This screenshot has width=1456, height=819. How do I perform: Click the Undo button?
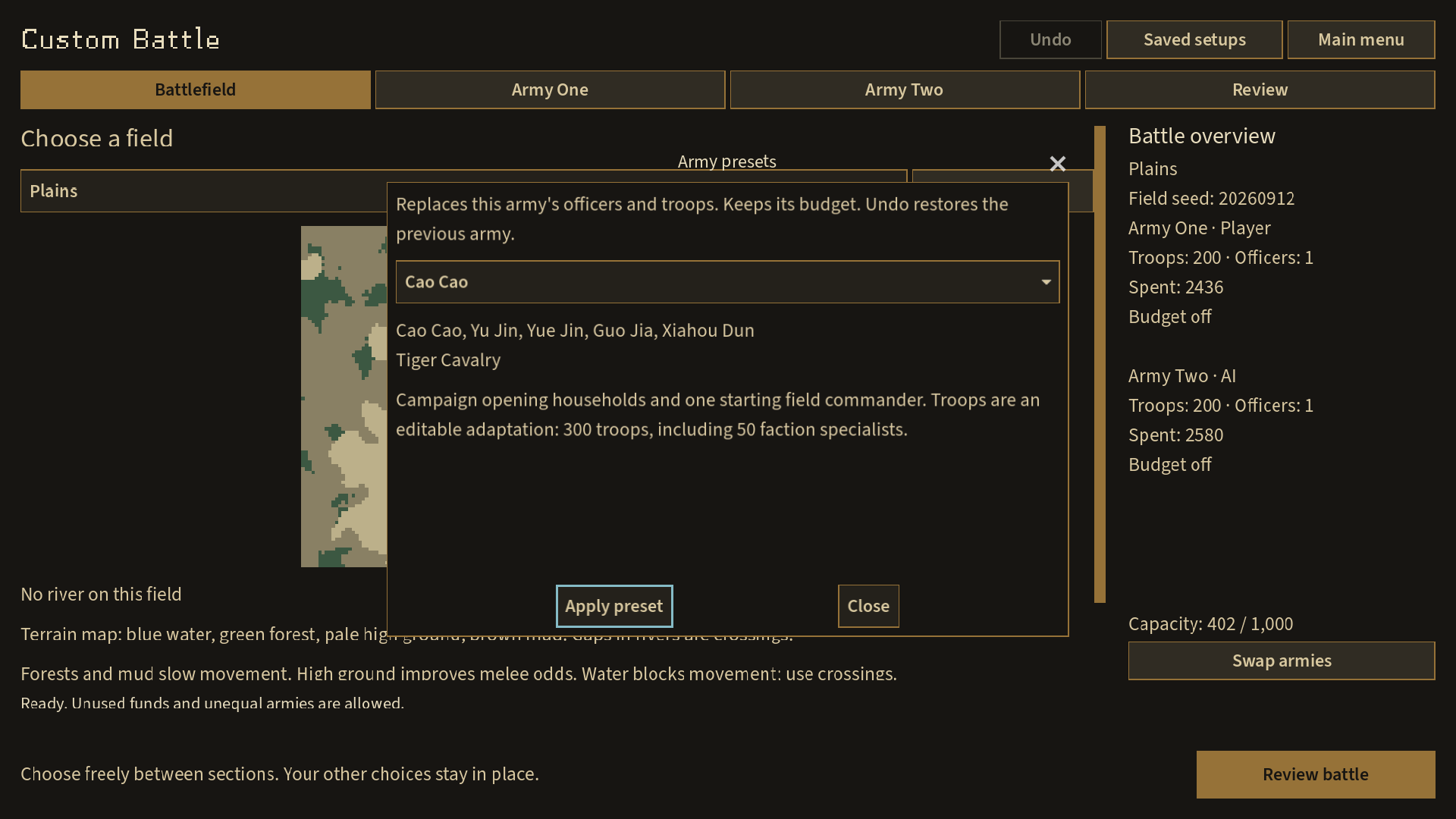pyautogui.click(x=1050, y=39)
